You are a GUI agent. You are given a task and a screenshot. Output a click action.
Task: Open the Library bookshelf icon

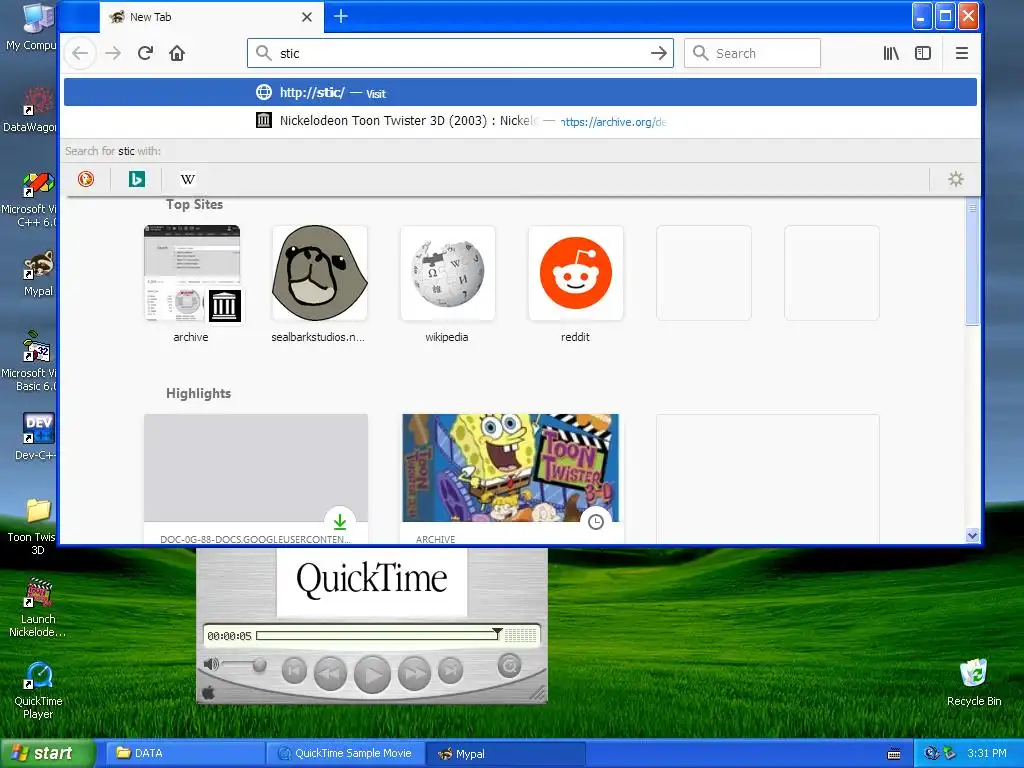click(x=891, y=53)
